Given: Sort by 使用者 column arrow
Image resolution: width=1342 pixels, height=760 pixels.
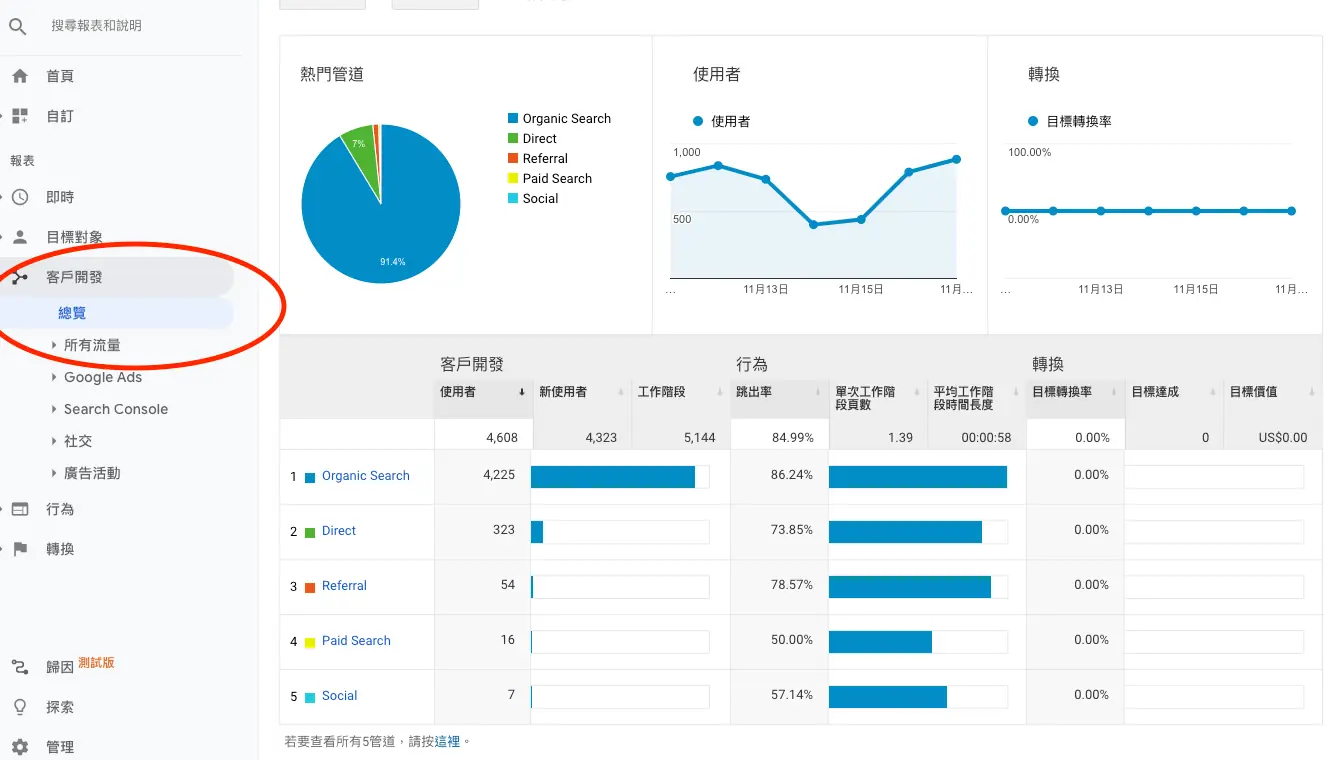Looking at the screenshot, I should 522,392.
